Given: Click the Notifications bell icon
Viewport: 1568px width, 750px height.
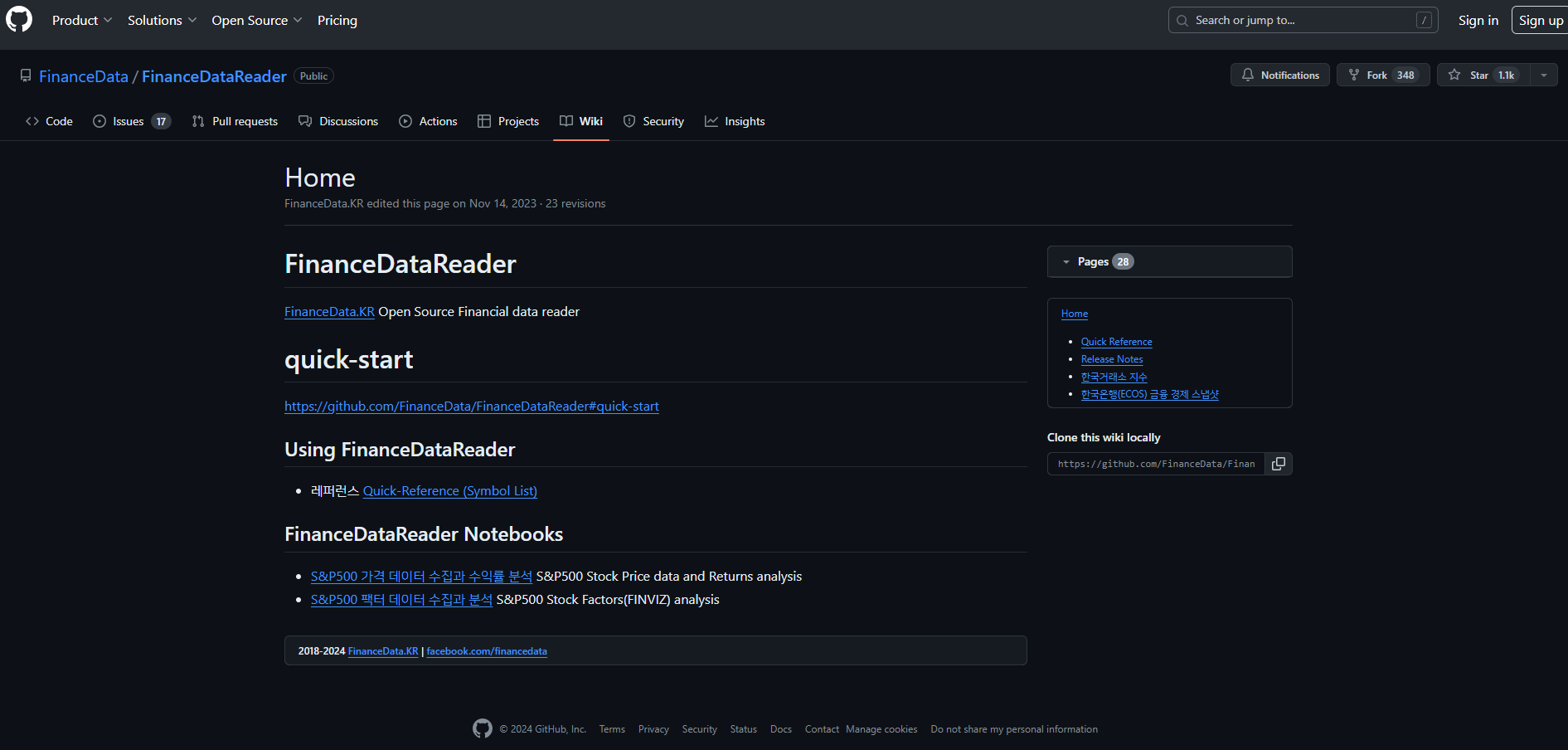Looking at the screenshot, I should point(1248,75).
